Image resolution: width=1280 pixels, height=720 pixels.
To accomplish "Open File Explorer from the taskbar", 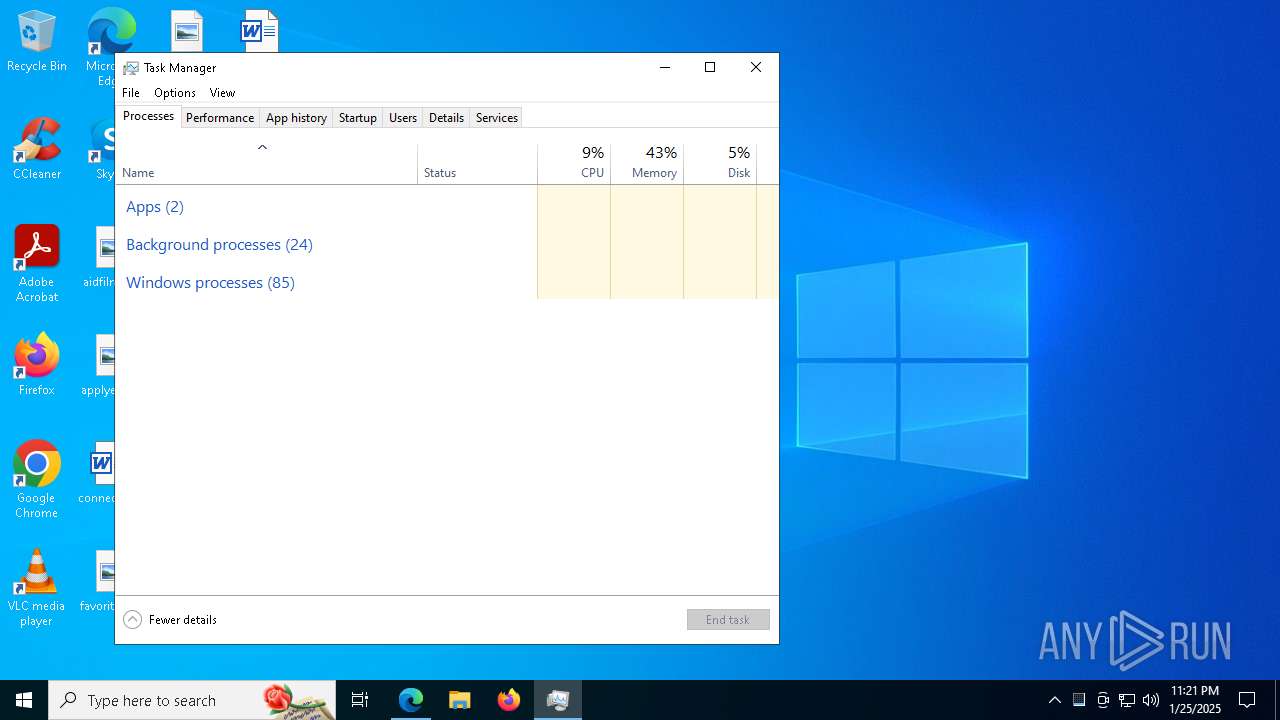I will 460,700.
